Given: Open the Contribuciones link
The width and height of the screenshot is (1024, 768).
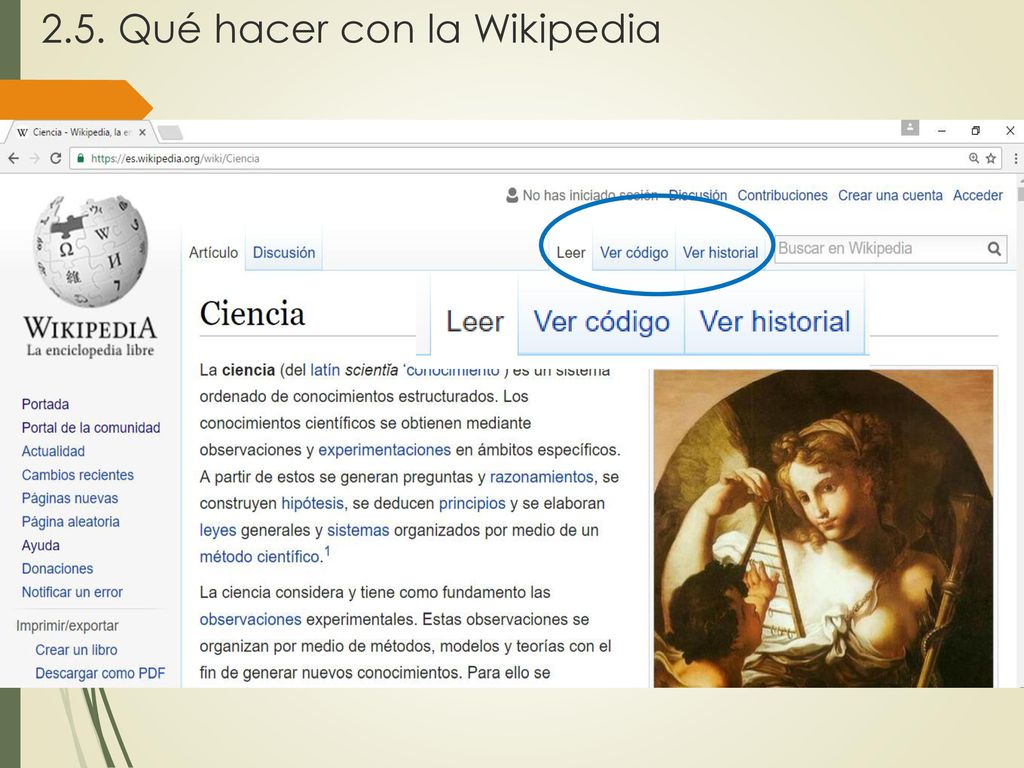Looking at the screenshot, I should [x=782, y=195].
